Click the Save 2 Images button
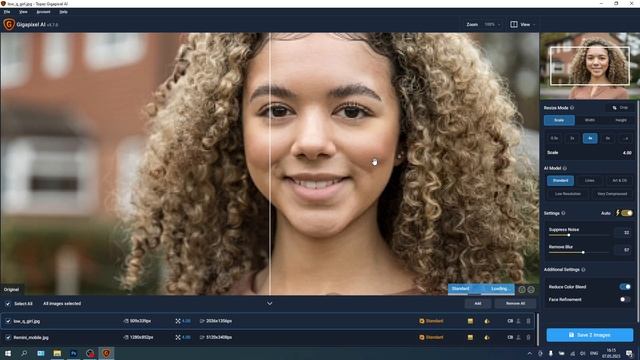Screen dimensions: 640x360 point(590,335)
